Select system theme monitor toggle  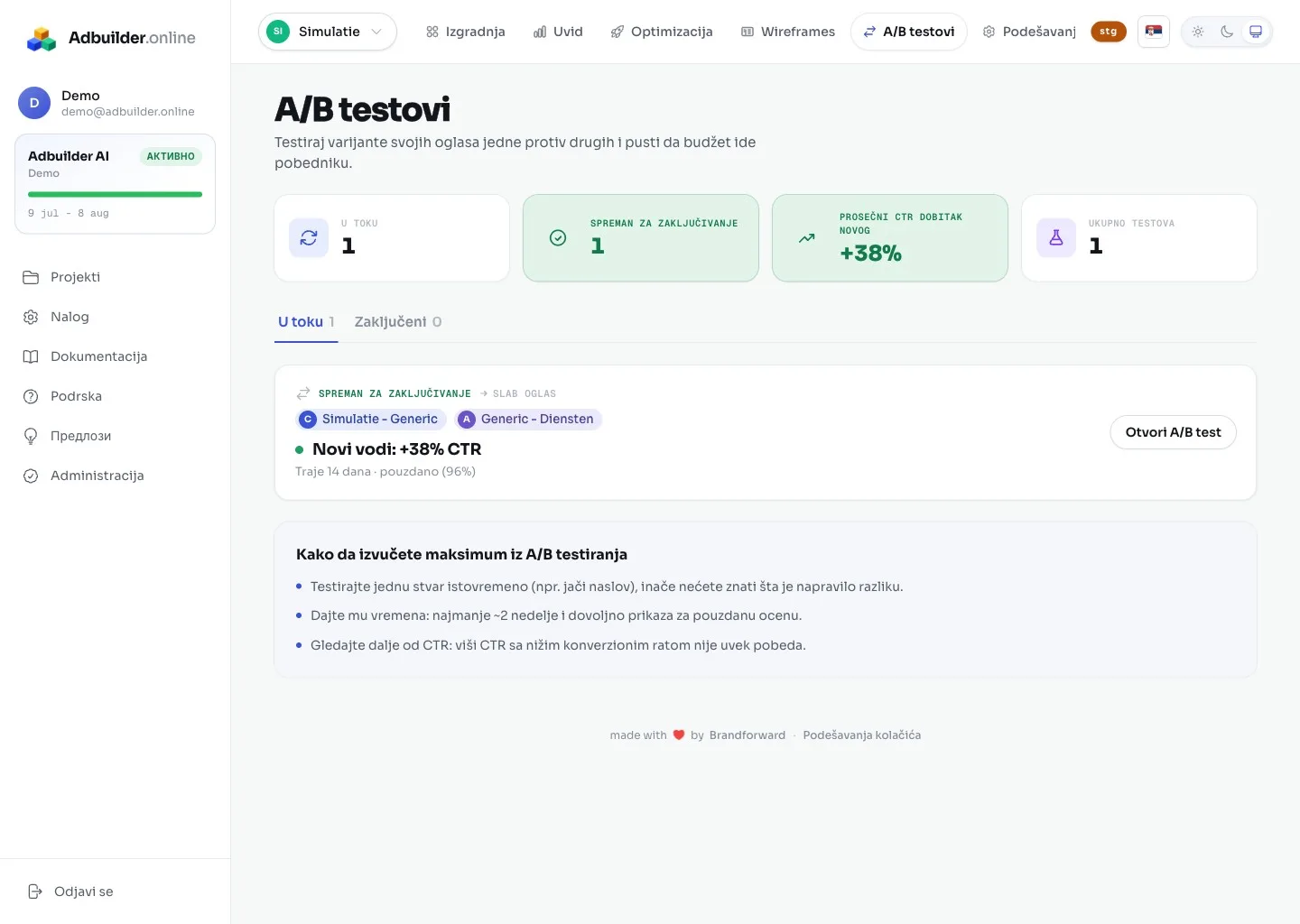pyautogui.click(x=1256, y=32)
